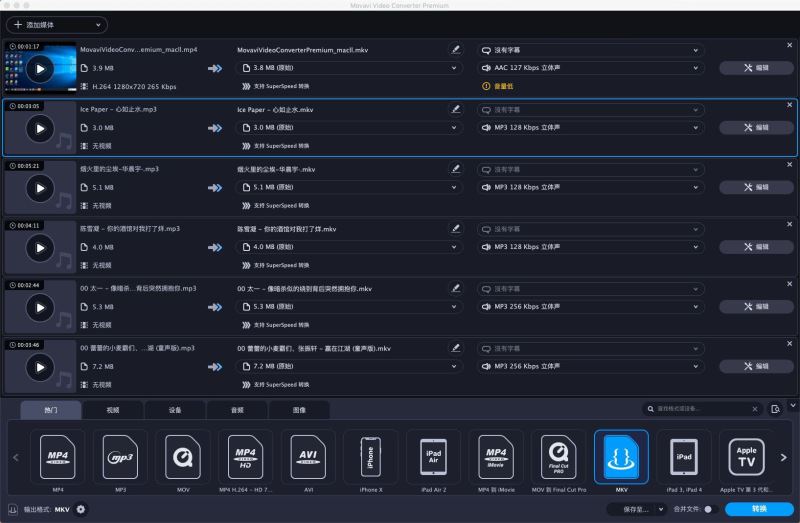The width and height of the screenshot is (800, 523).
Task: Expand Ice Paper MP3 128 Kbps audio dropdown
Action: point(591,128)
